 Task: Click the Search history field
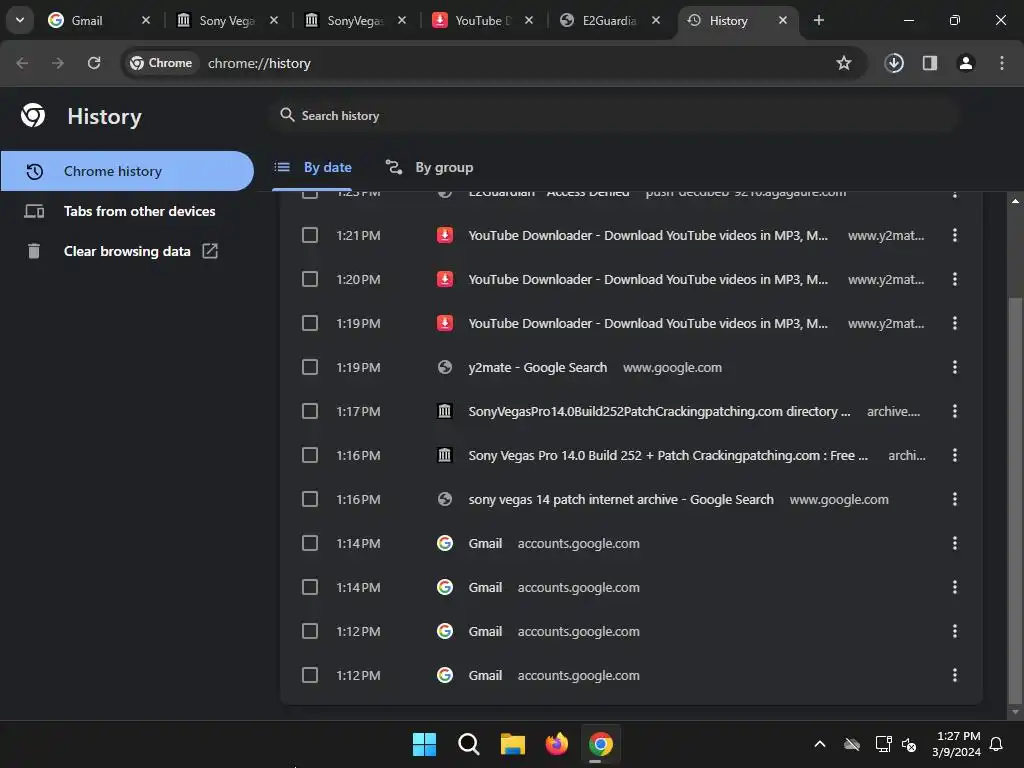[x=614, y=116]
